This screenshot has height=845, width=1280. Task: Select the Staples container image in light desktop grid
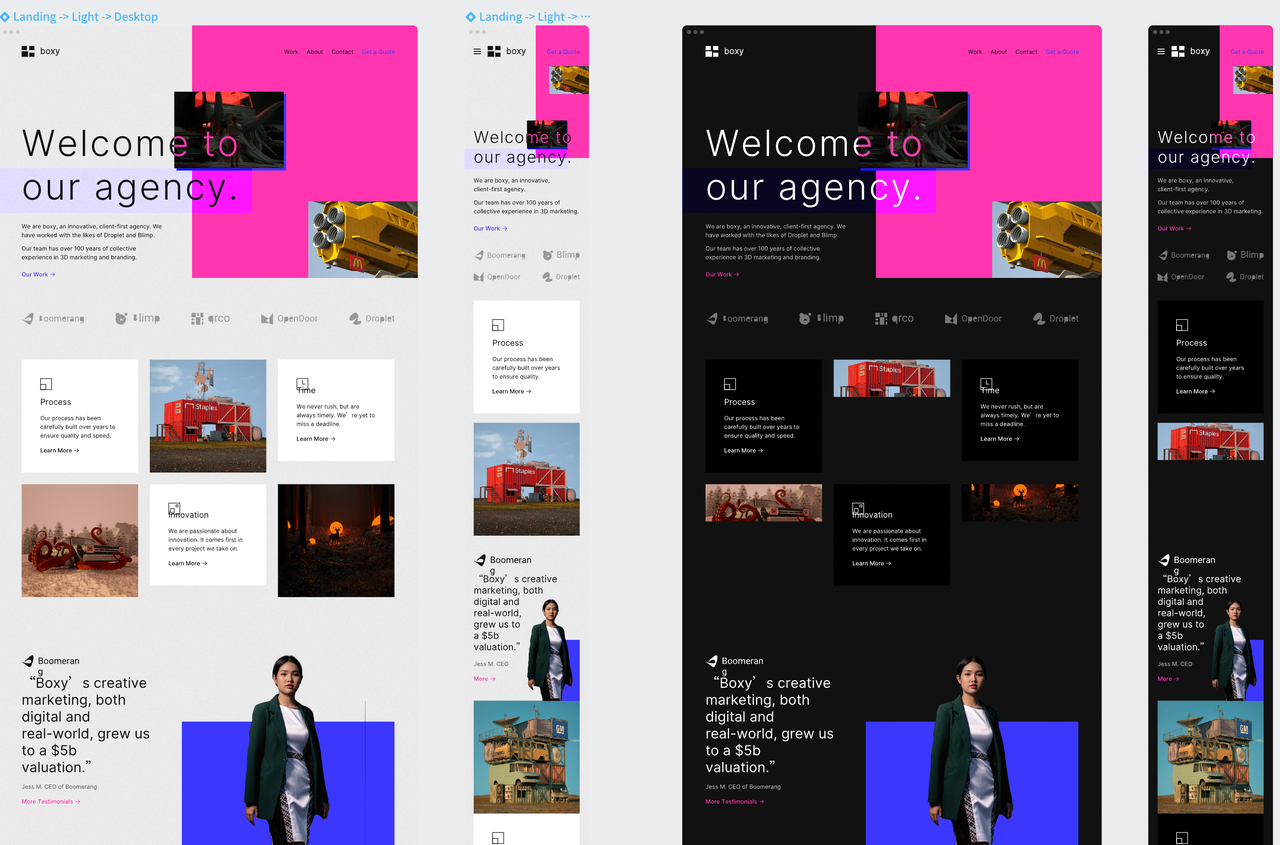click(x=208, y=416)
